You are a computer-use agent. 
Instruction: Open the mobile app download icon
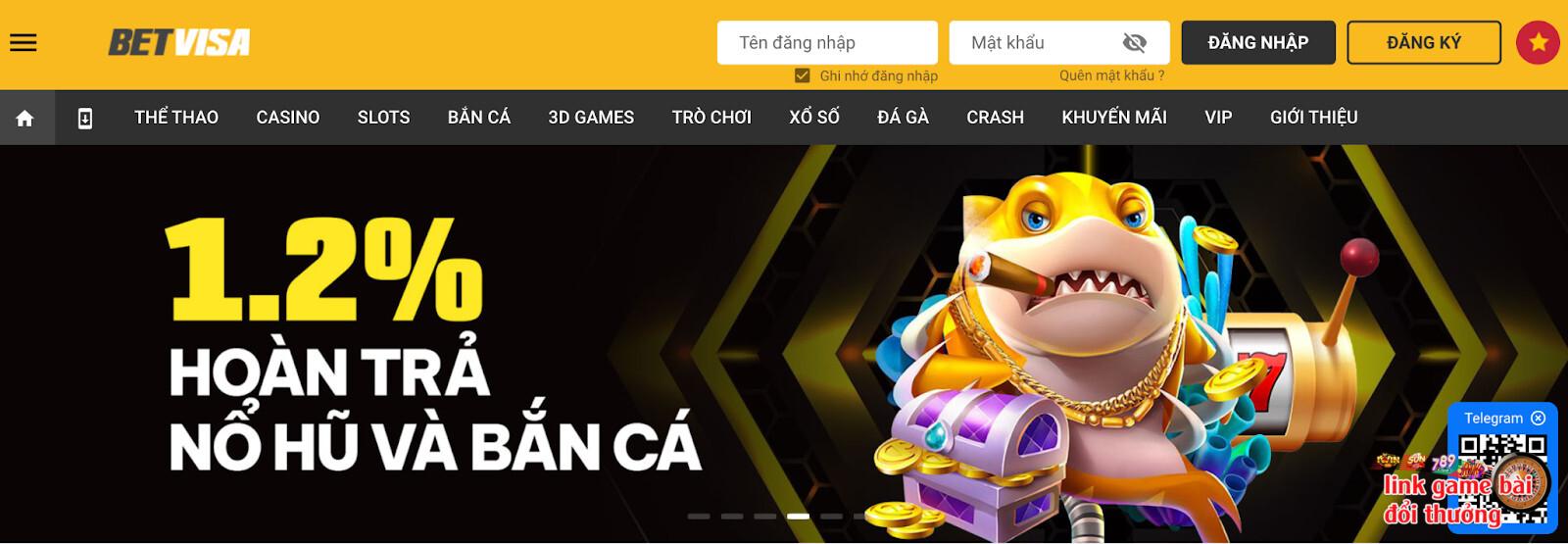coord(85,119)
